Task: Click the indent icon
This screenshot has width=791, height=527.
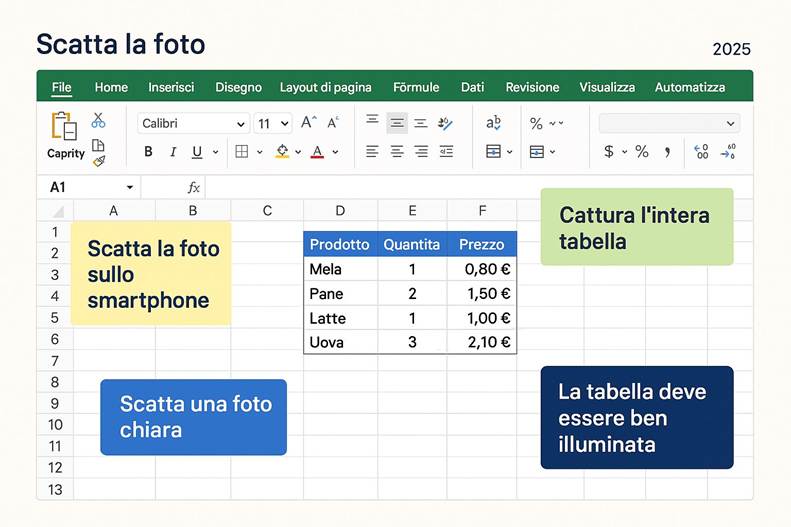Action: [x=446, y=151]
